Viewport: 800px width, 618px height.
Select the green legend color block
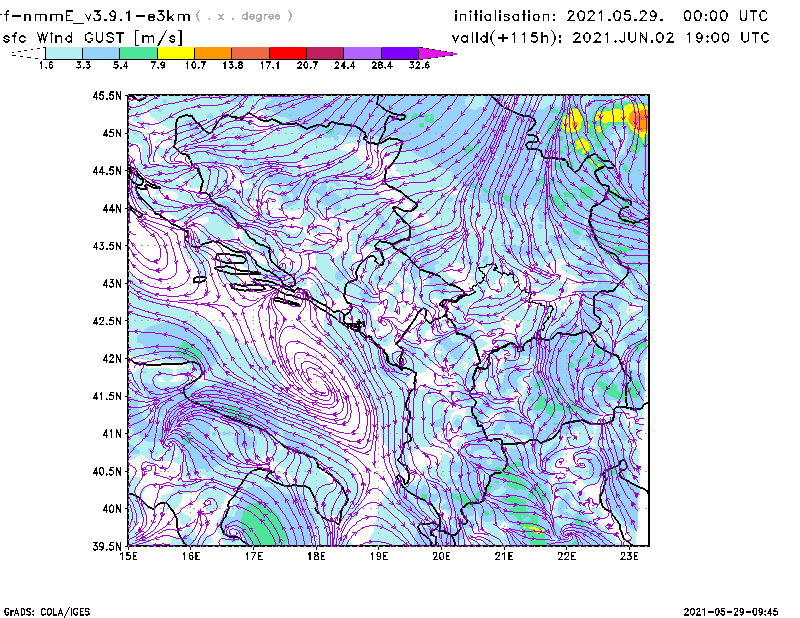[x=139, y=53]
